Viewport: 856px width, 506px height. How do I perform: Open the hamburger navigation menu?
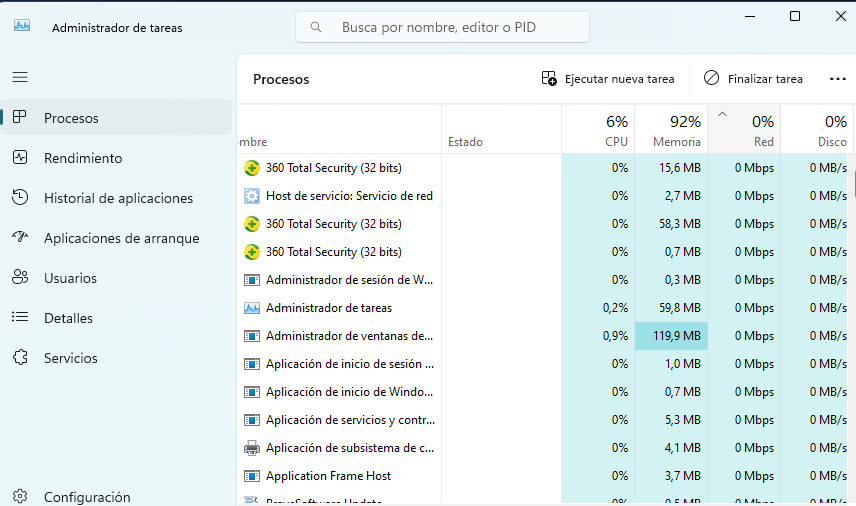pos(20,77)
